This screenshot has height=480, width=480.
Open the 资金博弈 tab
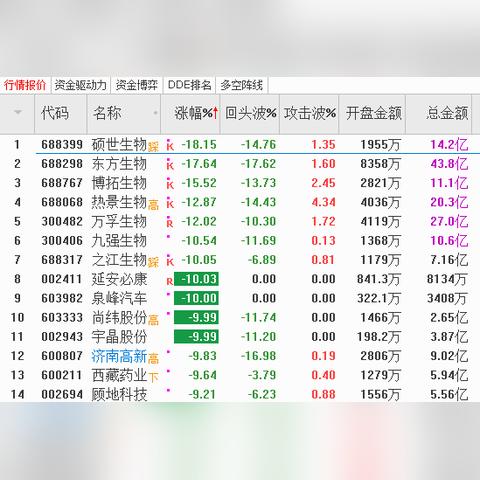137,85
